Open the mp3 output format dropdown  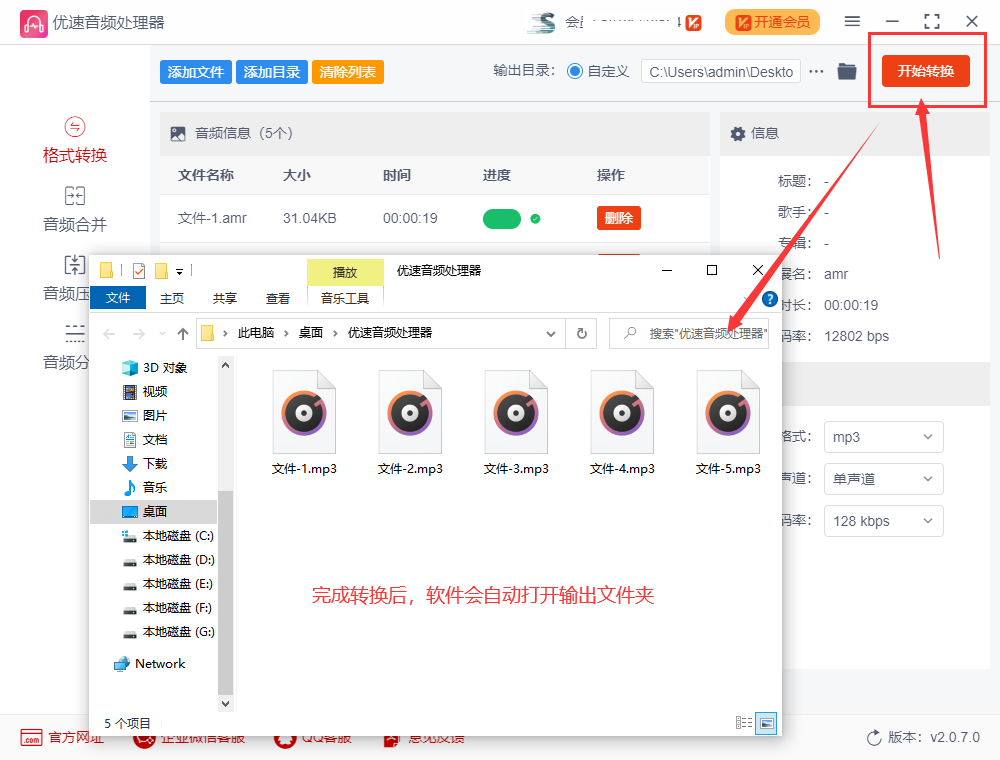pos(883,437)
